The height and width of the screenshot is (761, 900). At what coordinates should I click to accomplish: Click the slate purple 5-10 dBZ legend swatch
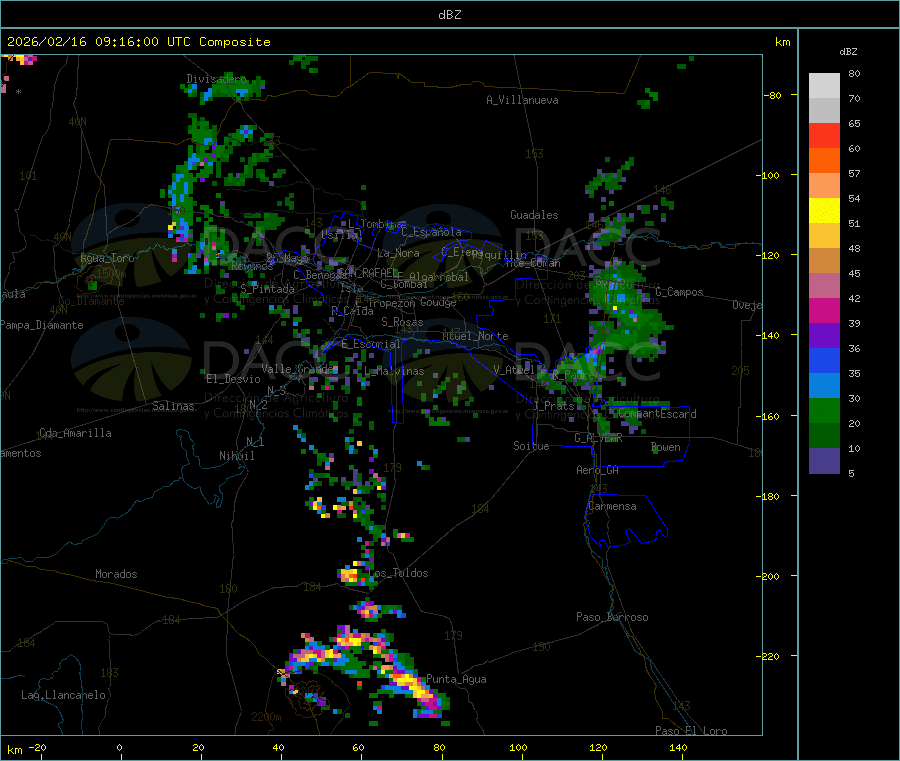[x=824, y=461]
